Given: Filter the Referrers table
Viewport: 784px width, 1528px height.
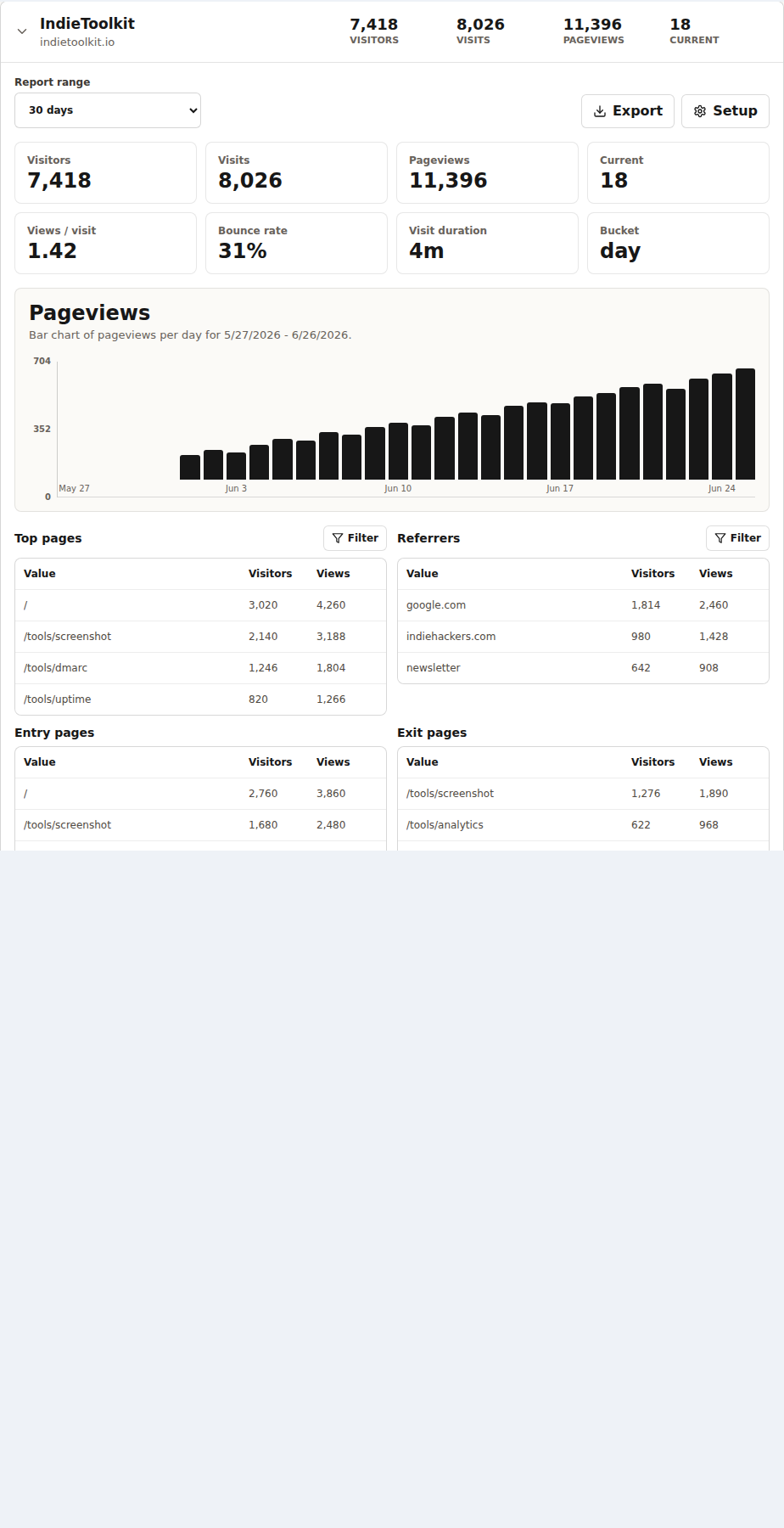Looking at the screenshot, I should click(x=737, y=538).
